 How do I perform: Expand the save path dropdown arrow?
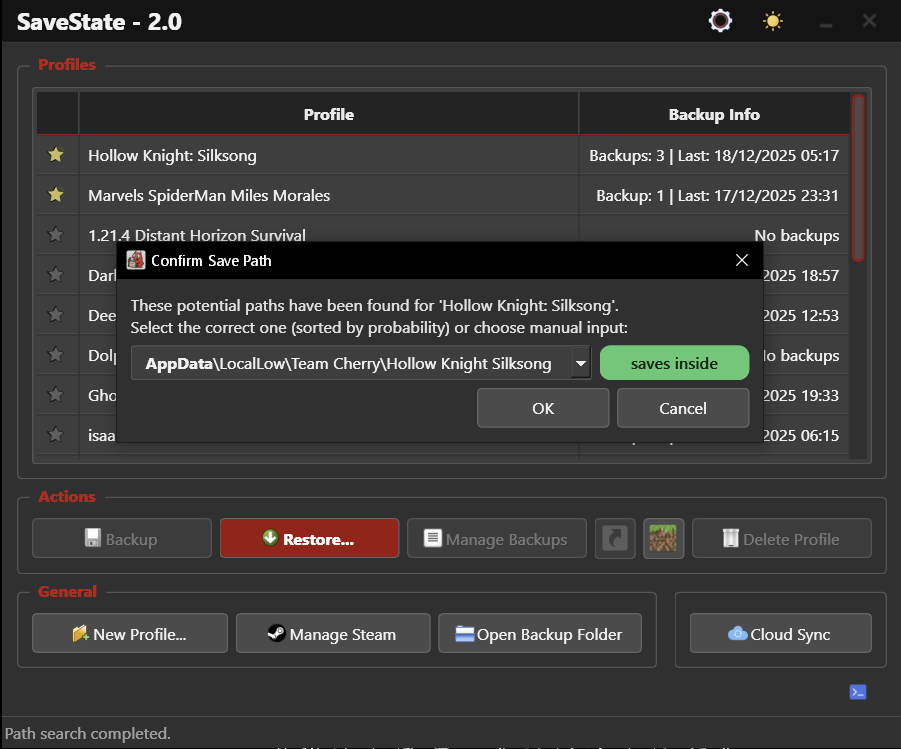tap(580, 364)
